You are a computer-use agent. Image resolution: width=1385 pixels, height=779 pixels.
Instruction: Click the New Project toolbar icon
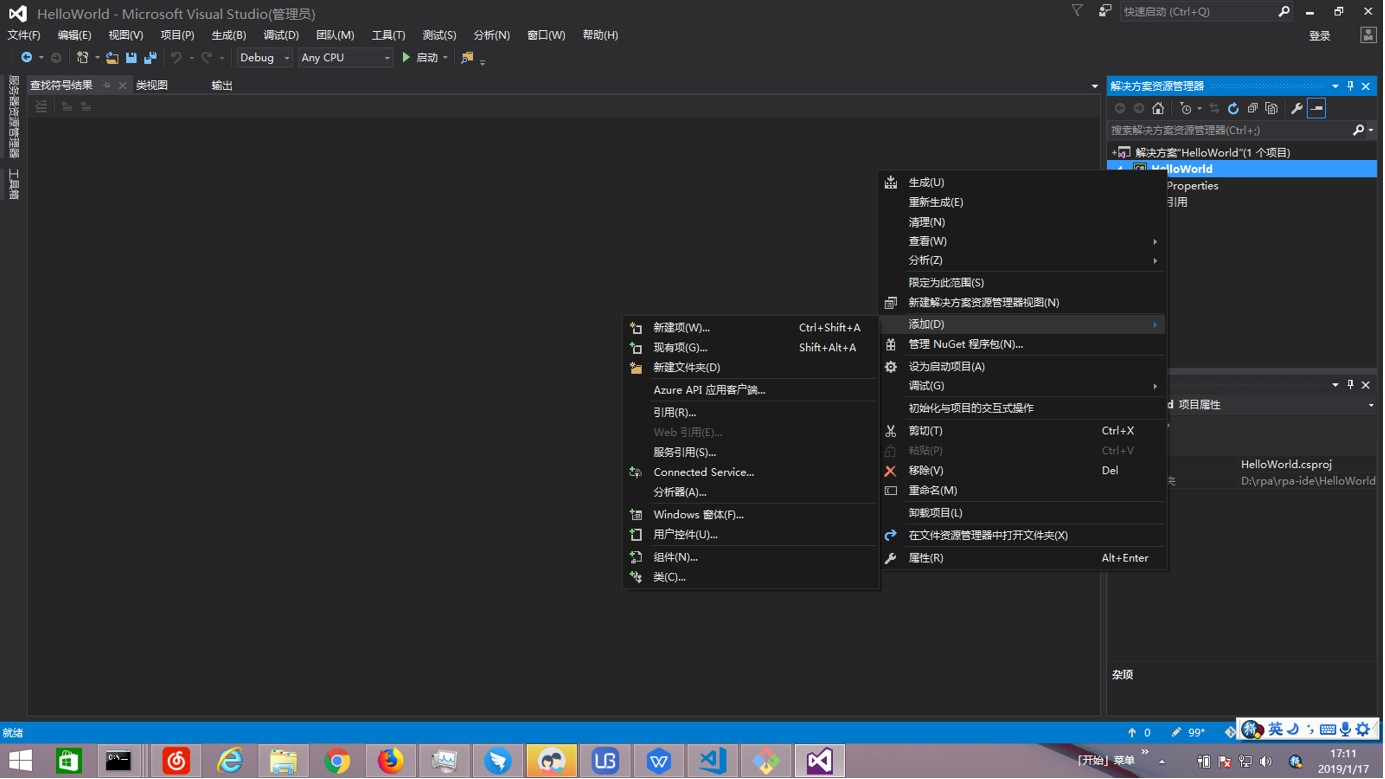coord(83,58)
